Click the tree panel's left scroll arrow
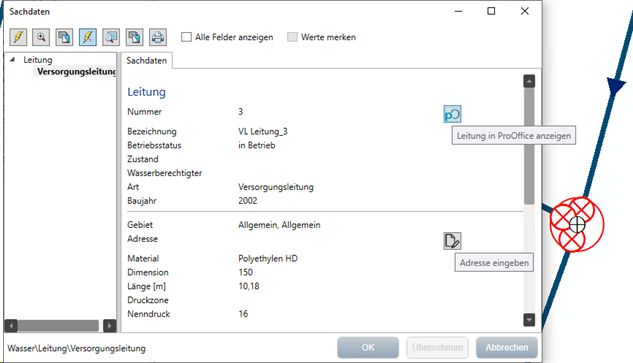The image size is (633, 363). tap(11, 325)
